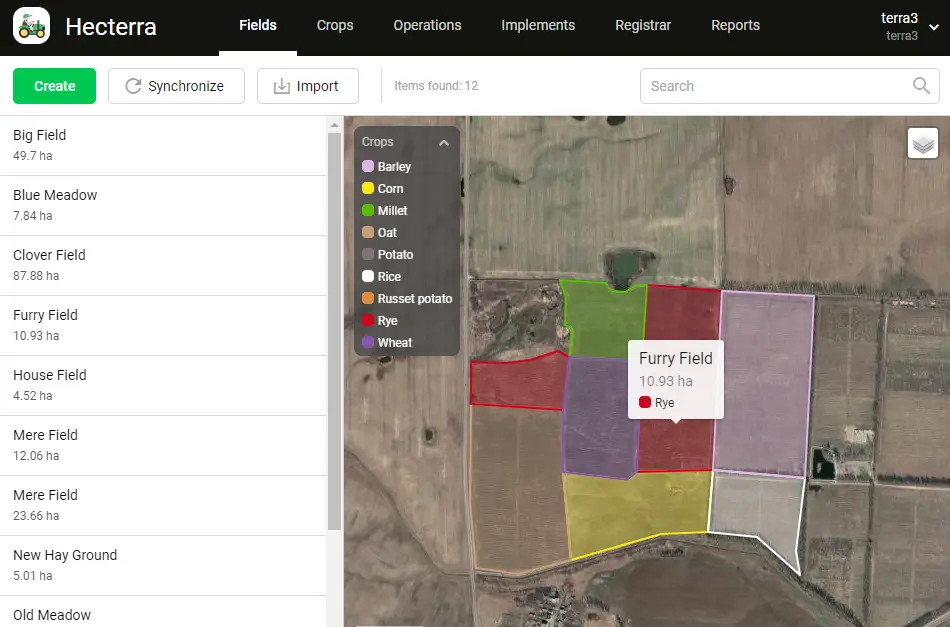Open the Reports tab

[735, 25]
